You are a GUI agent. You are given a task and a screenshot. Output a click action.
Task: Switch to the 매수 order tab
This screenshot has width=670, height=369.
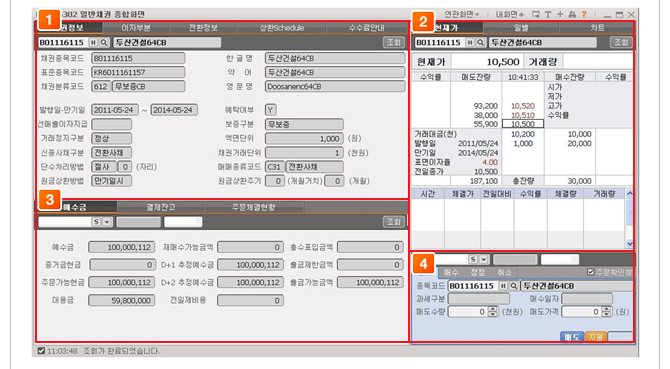[451, 272]
